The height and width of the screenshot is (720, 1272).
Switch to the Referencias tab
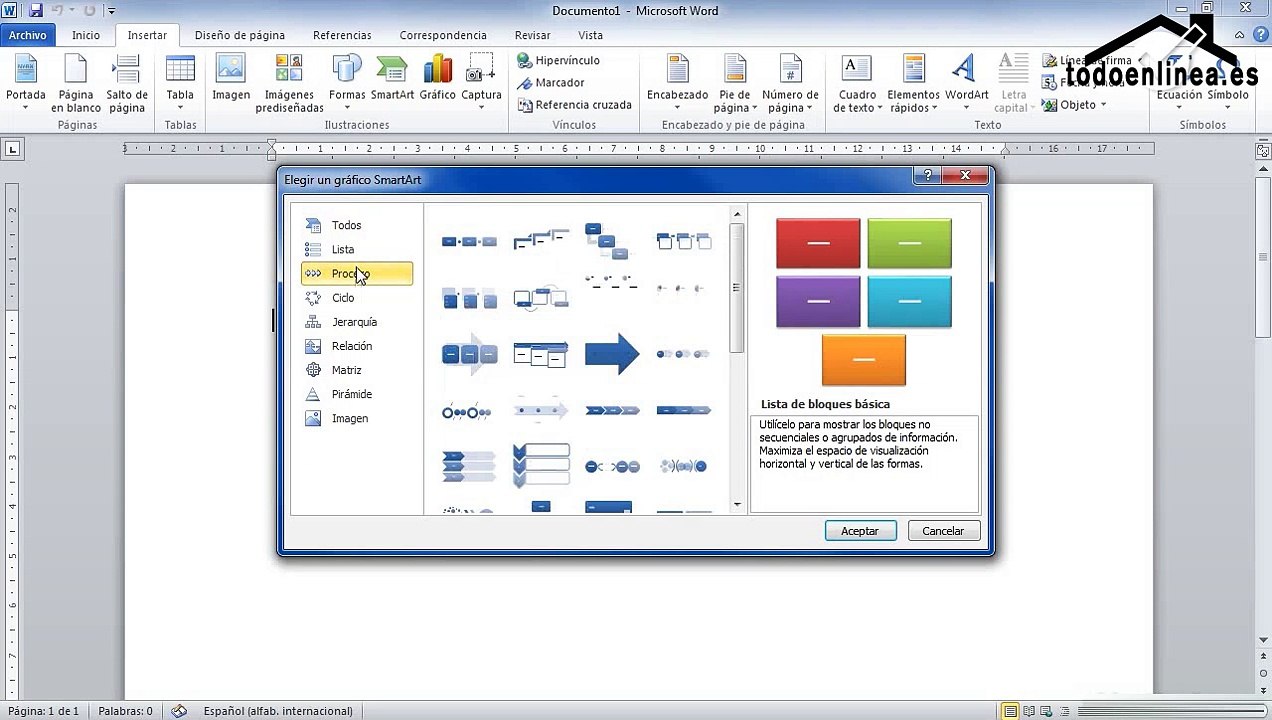(x=342, y=35)
